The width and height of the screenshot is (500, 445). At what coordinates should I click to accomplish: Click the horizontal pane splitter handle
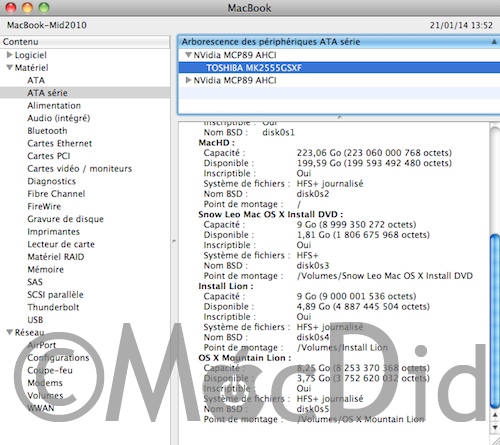(x=339, y=117)
